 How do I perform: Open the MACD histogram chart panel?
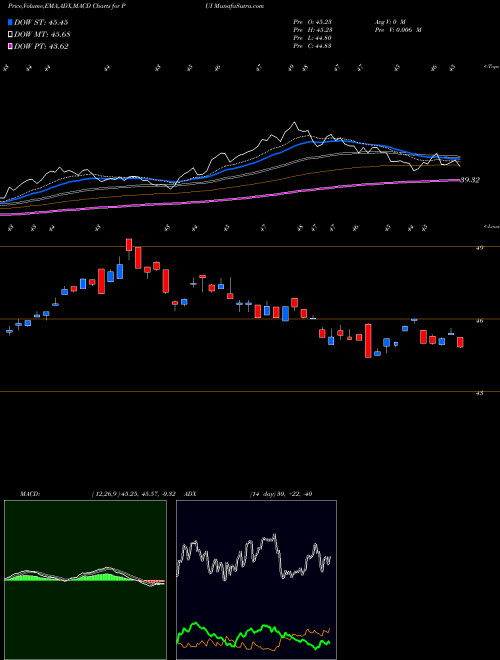85,580
